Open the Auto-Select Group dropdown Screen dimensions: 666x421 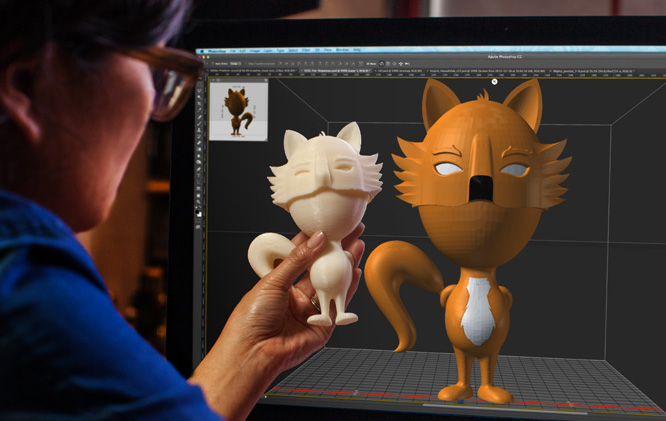tap(237, 63)
